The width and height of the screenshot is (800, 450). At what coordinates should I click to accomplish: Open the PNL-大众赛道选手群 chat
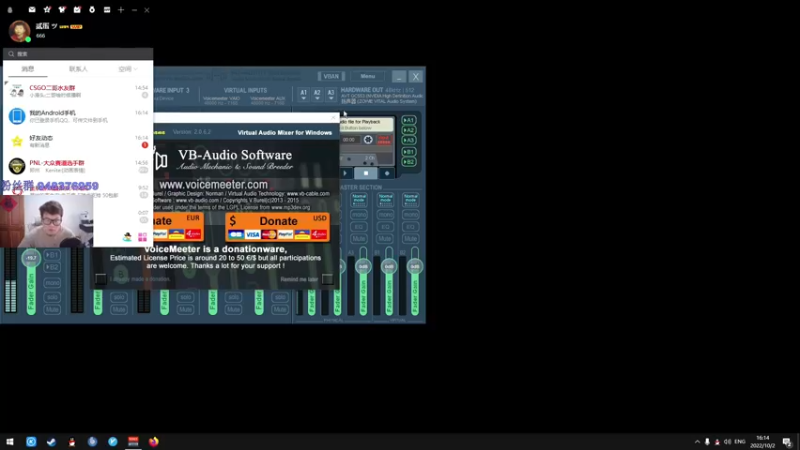(x=78, y=166)
